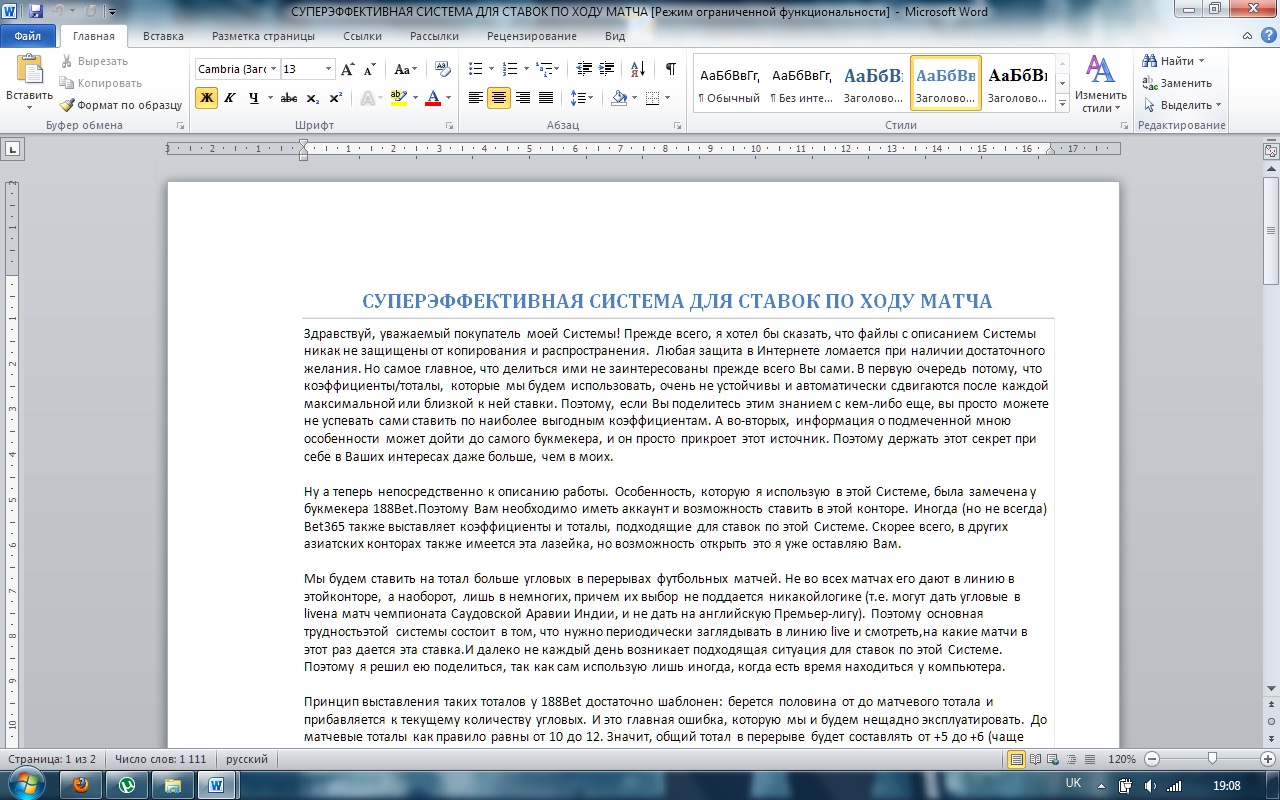The height and width of the screenshot is (800, 1280).
Task: Open Firefox from the taskbar
Action: point(82,785)
